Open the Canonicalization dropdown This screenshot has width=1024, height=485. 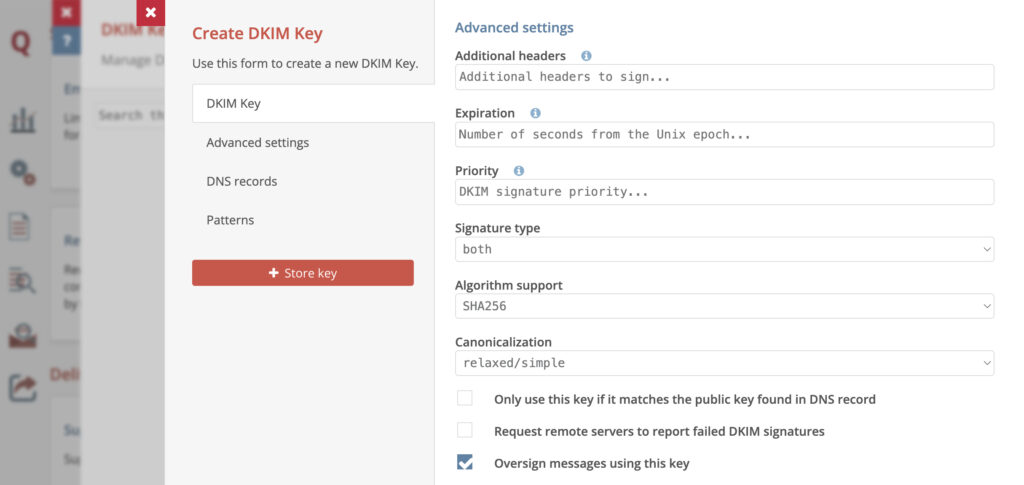724,363
